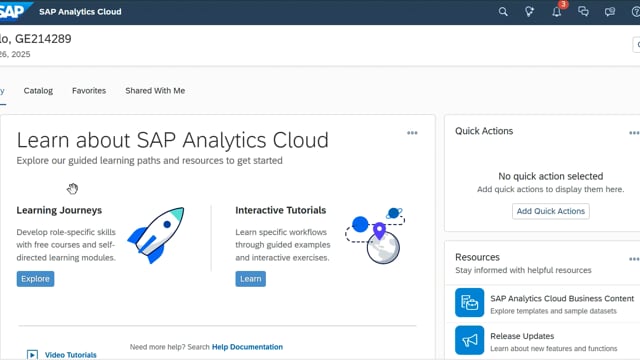Screen dimensions: 640x360
Task: Click the Video Tutorials play icon
Action: tap(32, 355)
